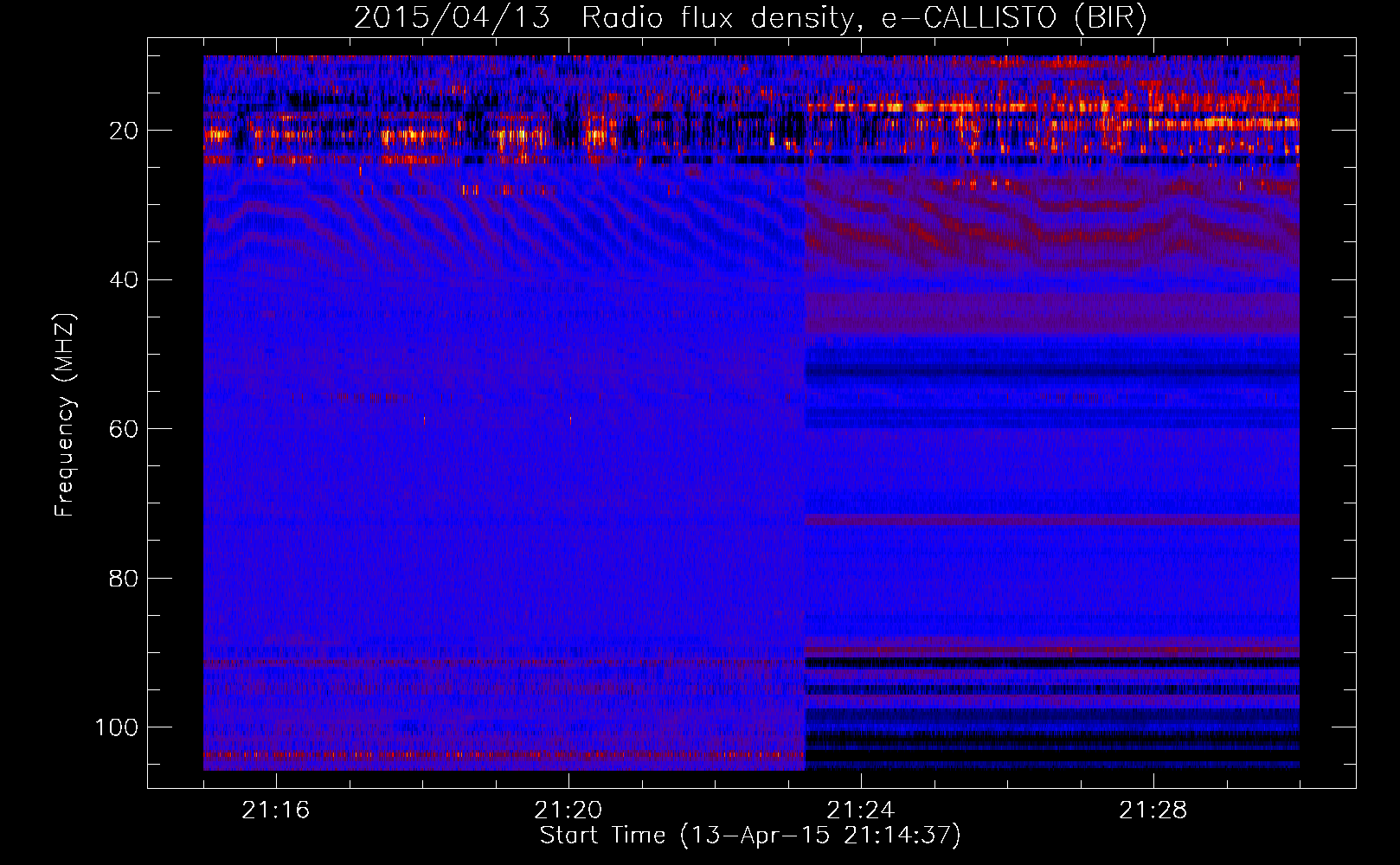Click the '40' frequency tick label
1400x865 pixels.
124,280
